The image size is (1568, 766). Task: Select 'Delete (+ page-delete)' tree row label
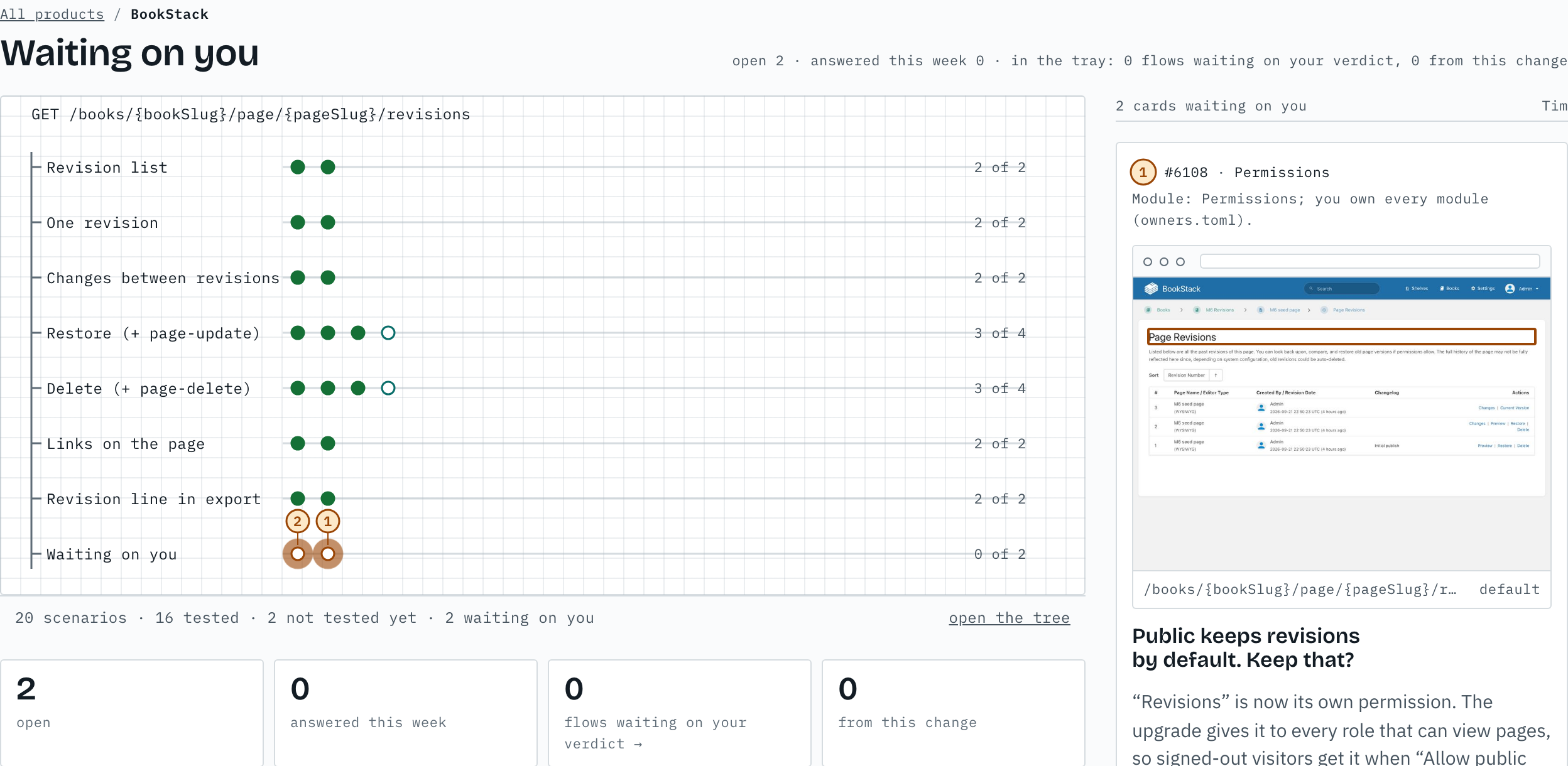pyautogui.click(x=149, y=389)
